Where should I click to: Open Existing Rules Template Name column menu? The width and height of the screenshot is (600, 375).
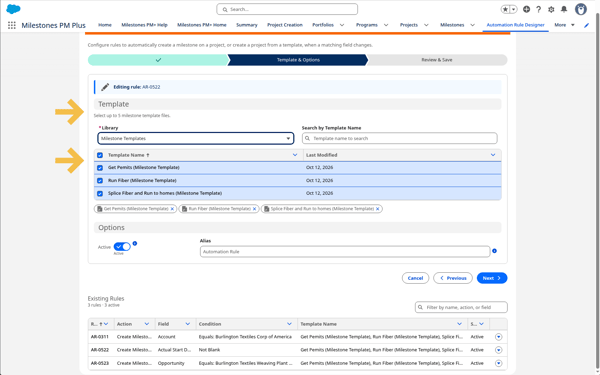459,324
